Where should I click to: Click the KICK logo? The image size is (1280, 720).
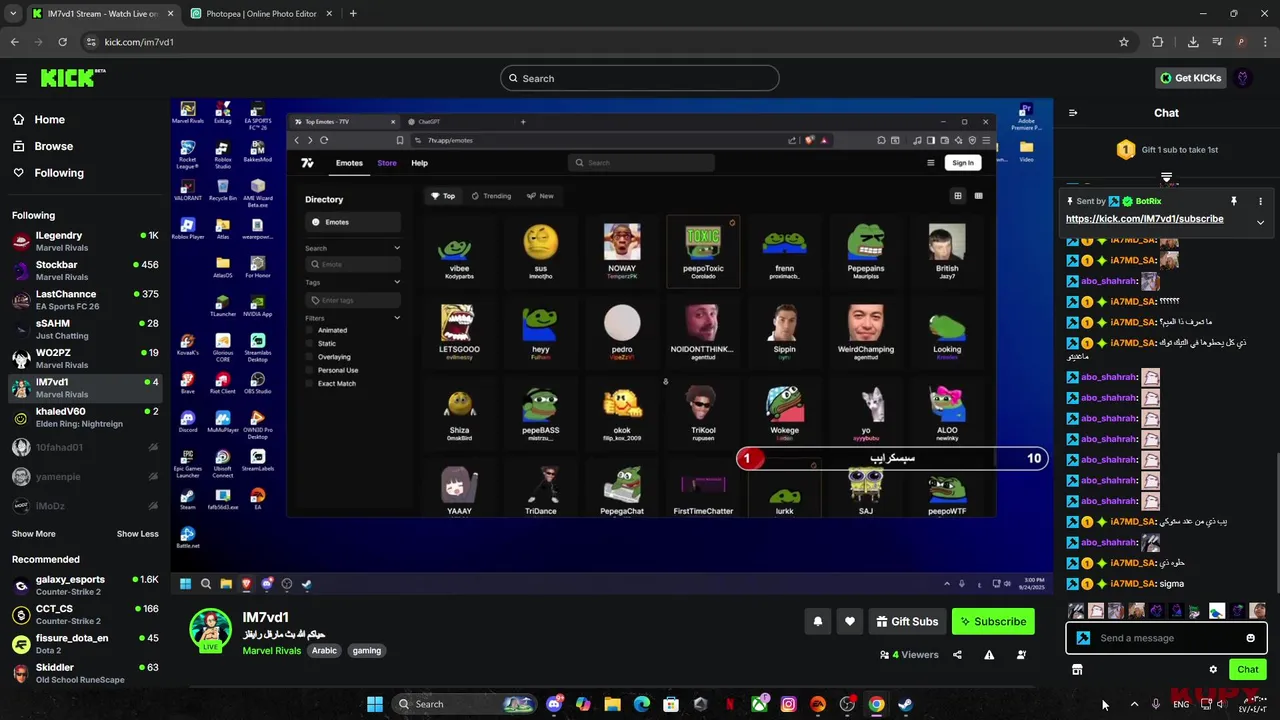click(x=73, y=78)
